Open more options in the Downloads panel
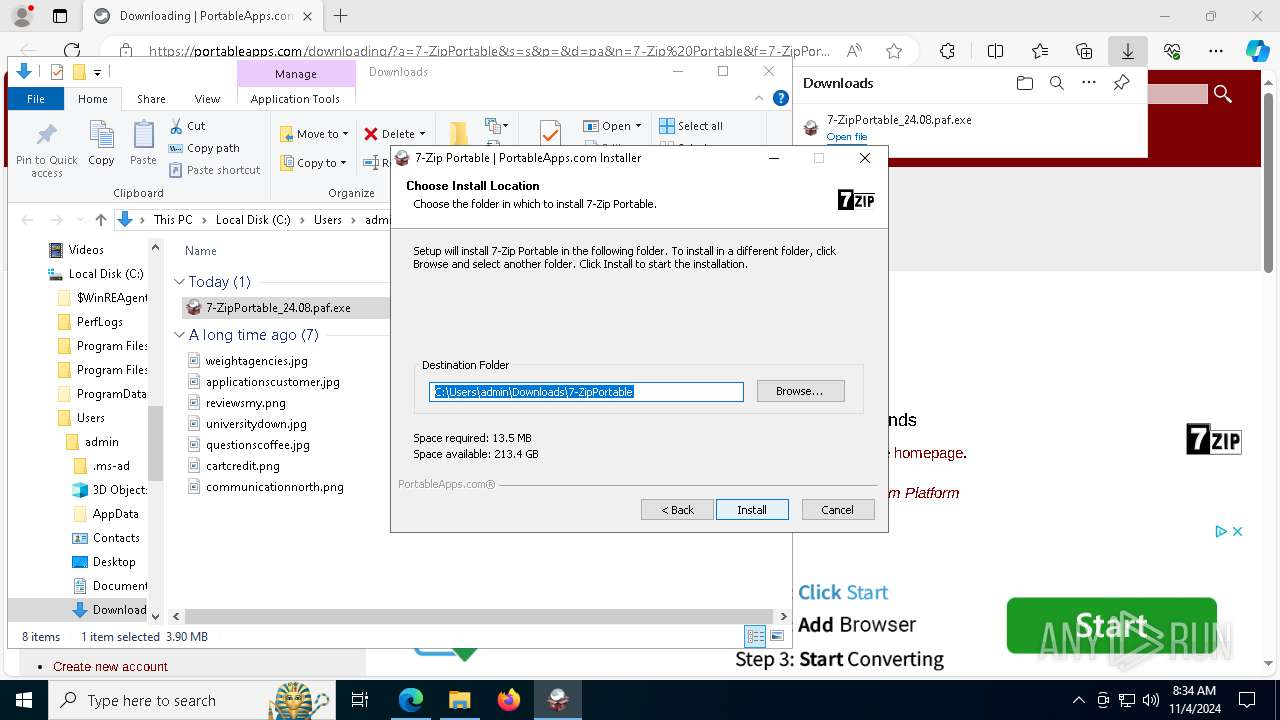The image size is (1280, 720). (1088, 83)
